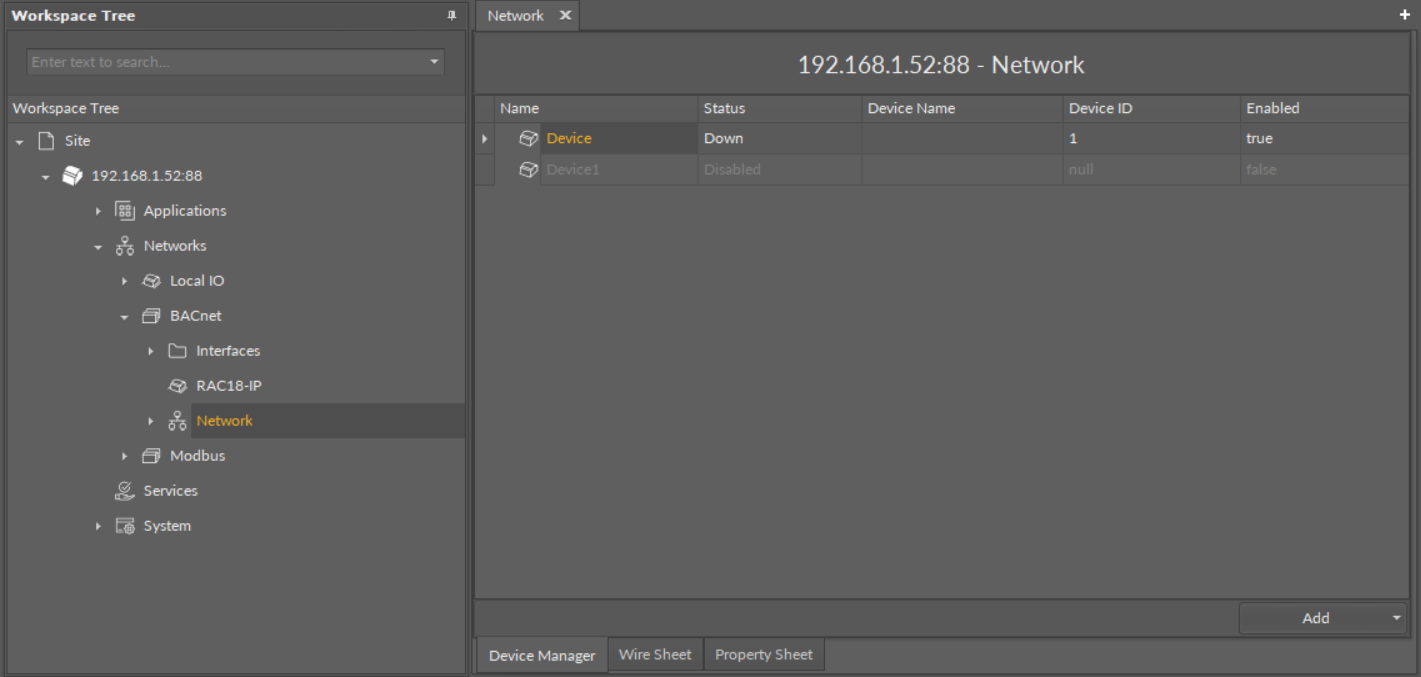Open the Property Sheet tab

point(764,654)
